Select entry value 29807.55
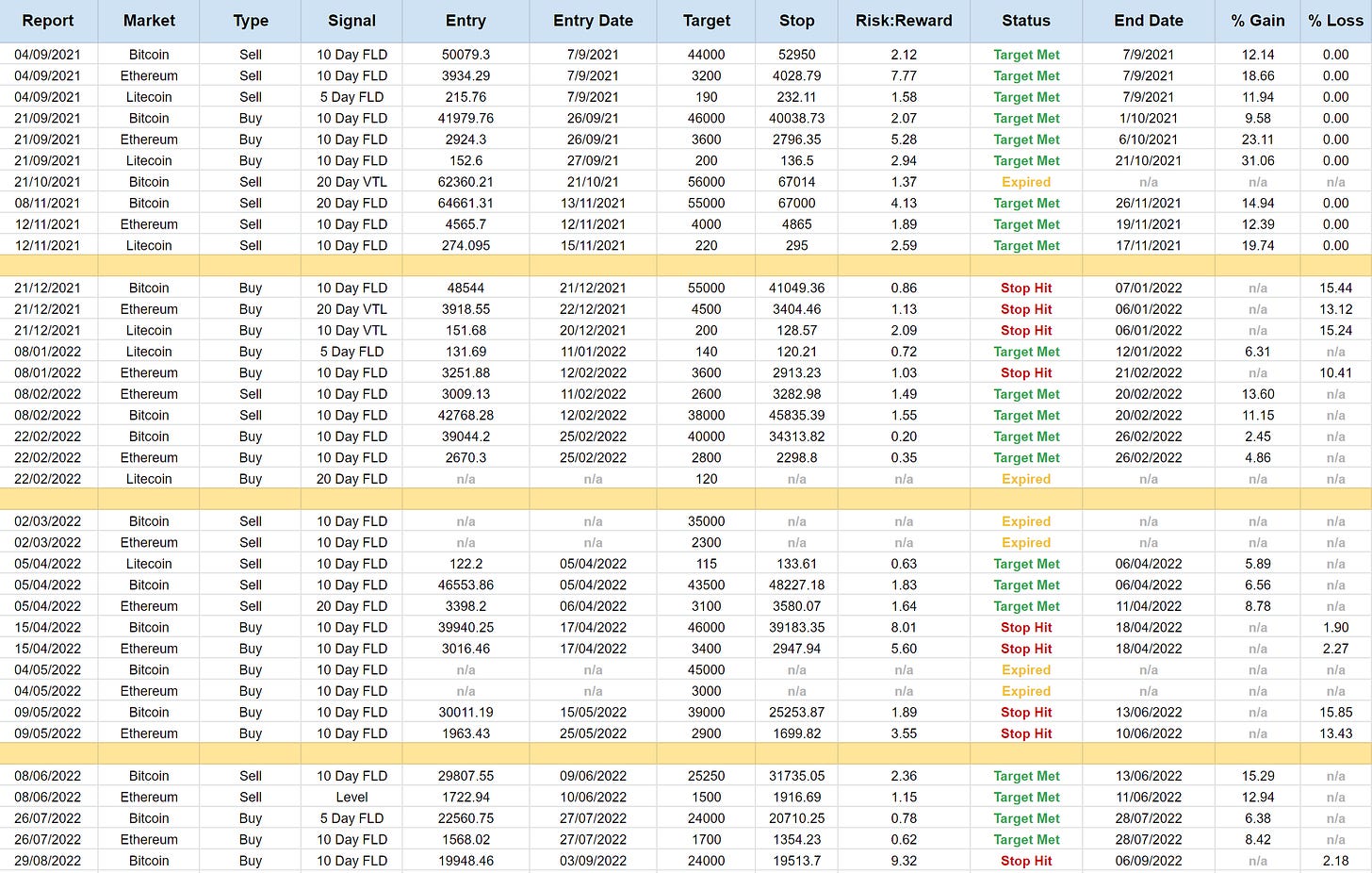1372x873 pixels. click(x=465, y=776)
